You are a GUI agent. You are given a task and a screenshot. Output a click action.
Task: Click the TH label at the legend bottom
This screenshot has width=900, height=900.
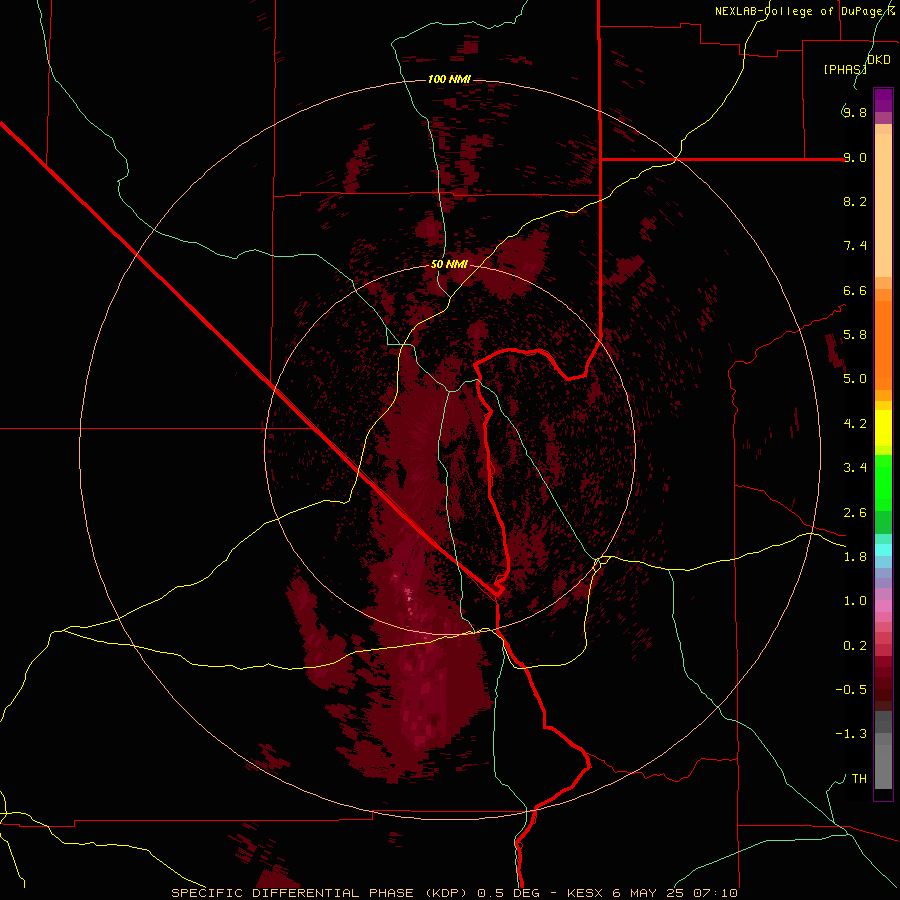859,779
